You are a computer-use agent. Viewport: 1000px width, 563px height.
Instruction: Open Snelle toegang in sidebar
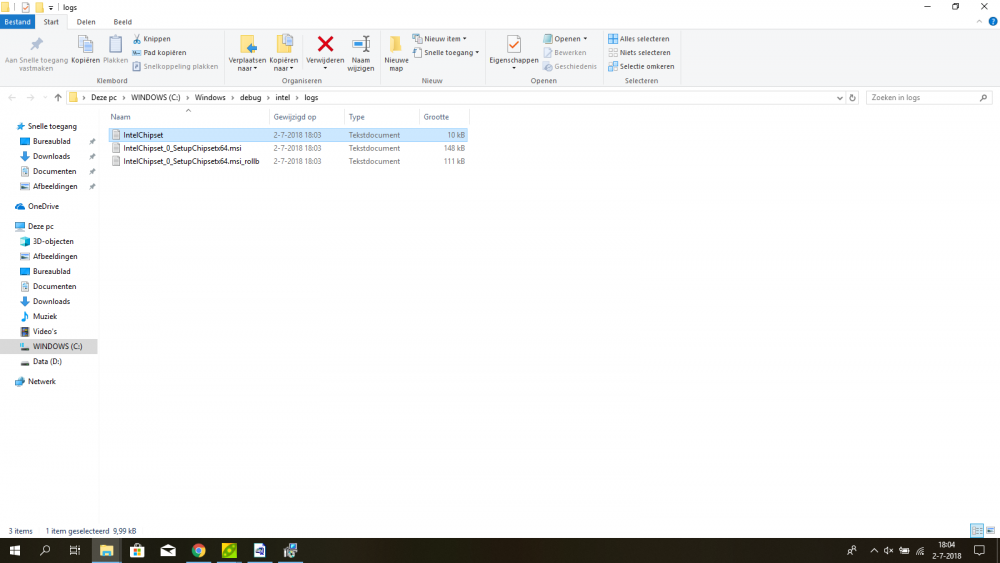tap(47, 126)
